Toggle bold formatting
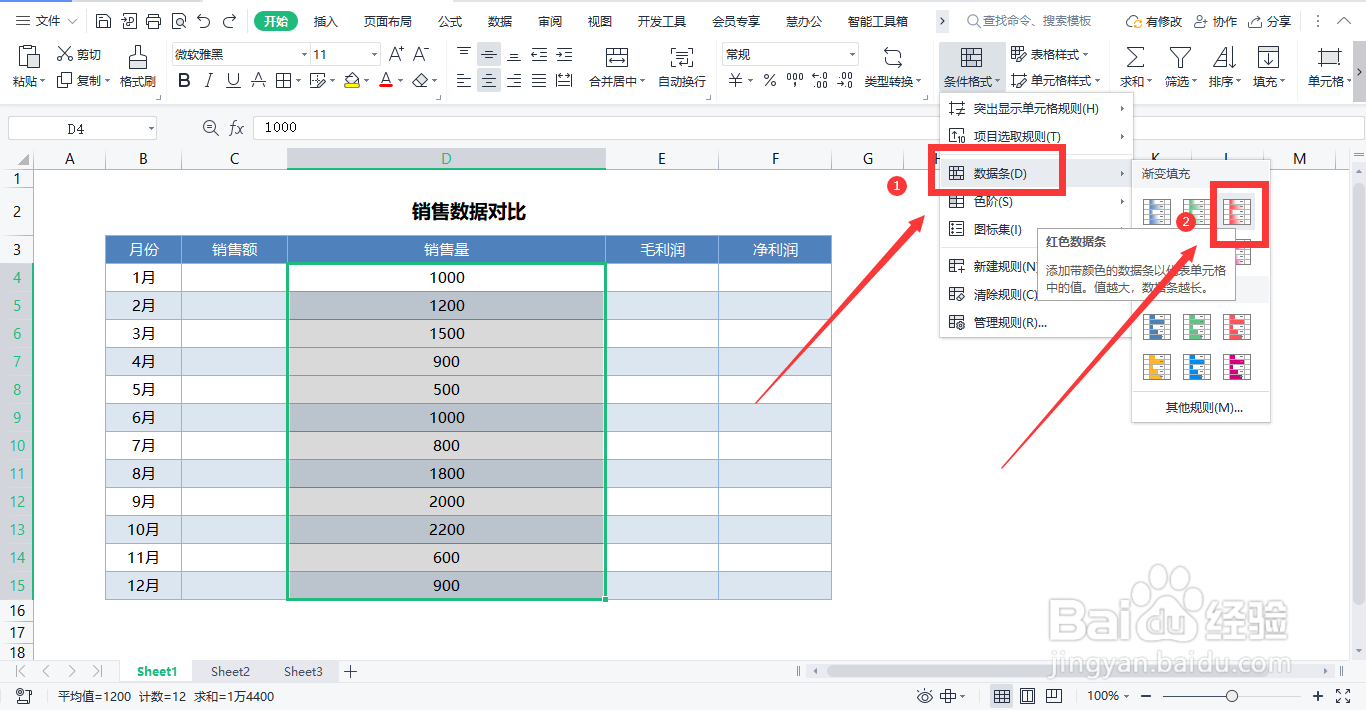 183,80
